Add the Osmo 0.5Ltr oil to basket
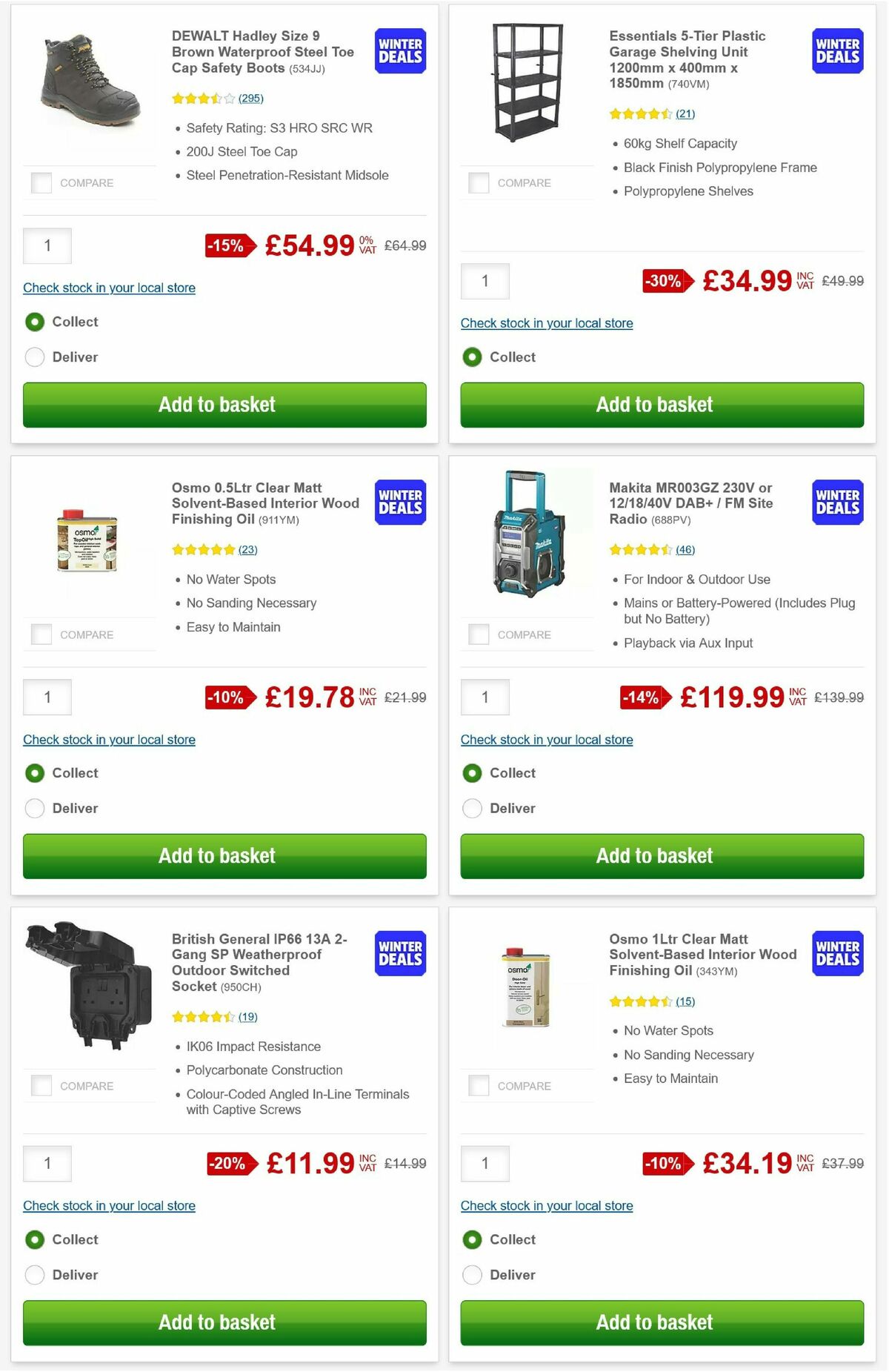 pos(224,856)
